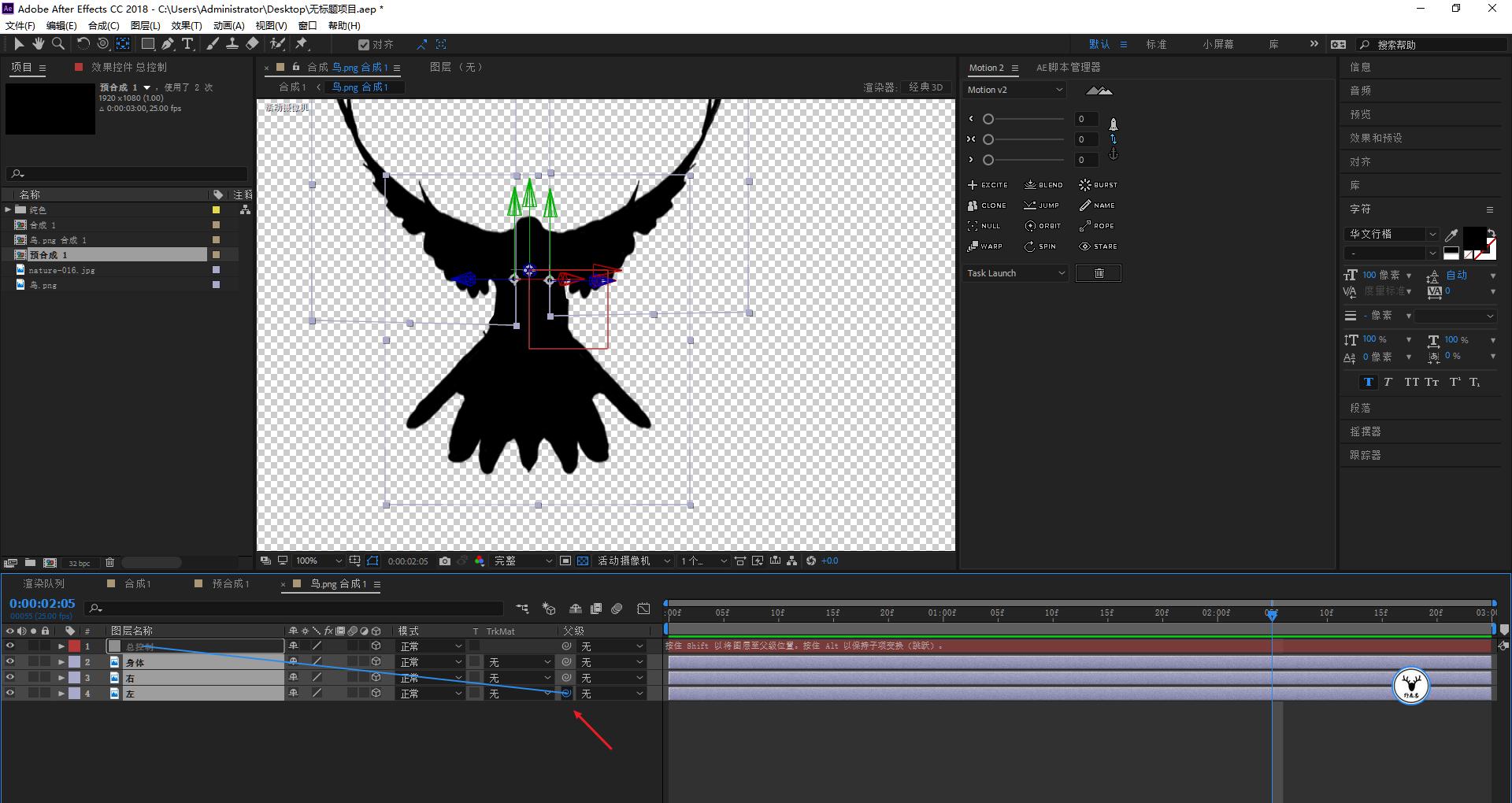
Task: Click the Motion 2 trash delete icon
Action: [x=1099, y=273]
